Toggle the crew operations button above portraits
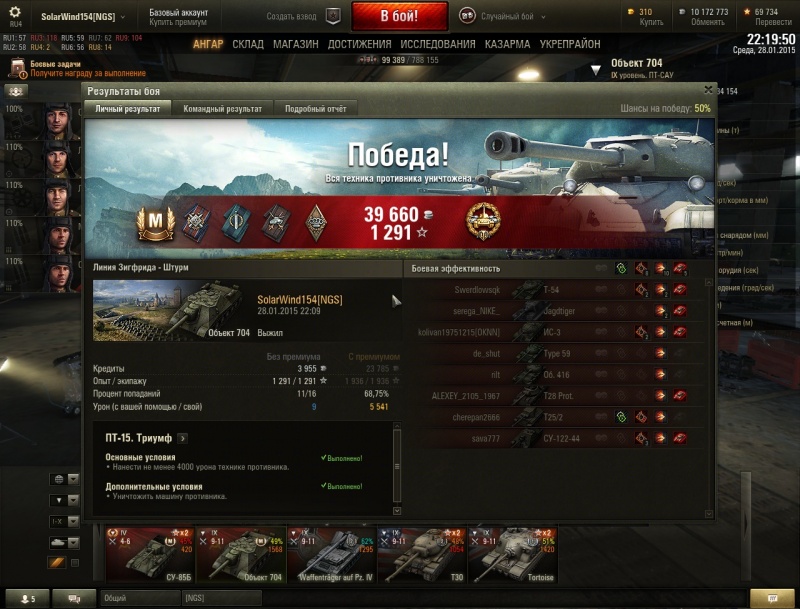Viewport: 800px width, 609px height. pos(16,91)
